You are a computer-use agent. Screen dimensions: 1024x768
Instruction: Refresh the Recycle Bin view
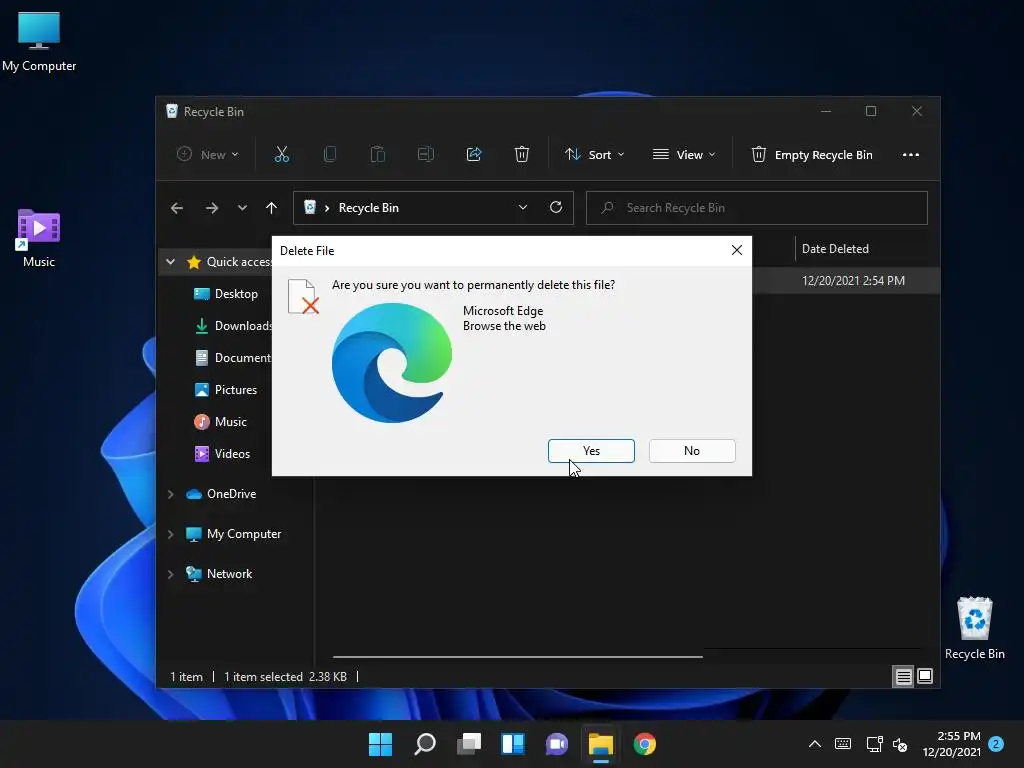tap(556, 208)
